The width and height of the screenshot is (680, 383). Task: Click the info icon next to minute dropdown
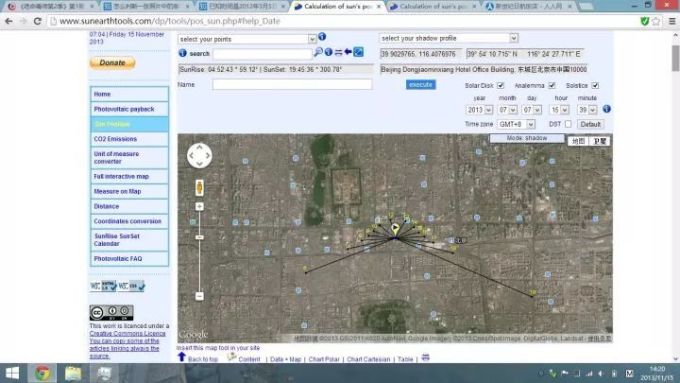tap(606, 109)
